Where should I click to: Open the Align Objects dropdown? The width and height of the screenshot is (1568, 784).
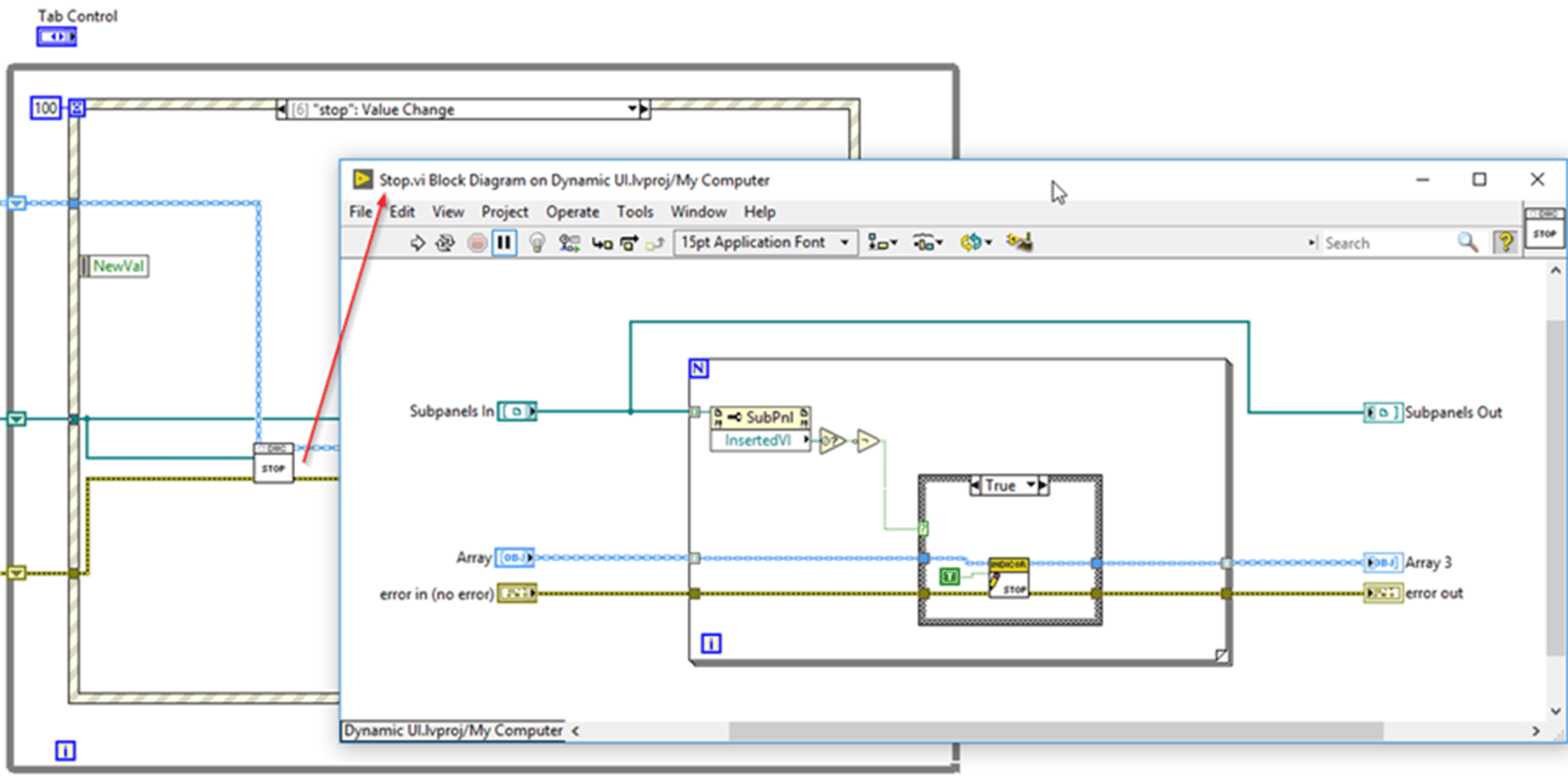(883, 242)
